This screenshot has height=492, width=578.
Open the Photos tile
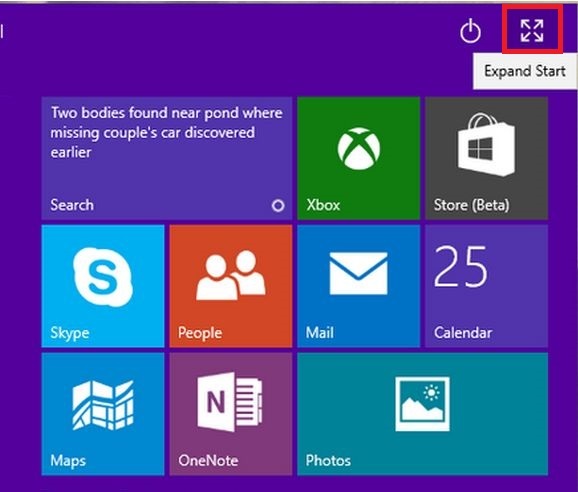tap(422, 414)
